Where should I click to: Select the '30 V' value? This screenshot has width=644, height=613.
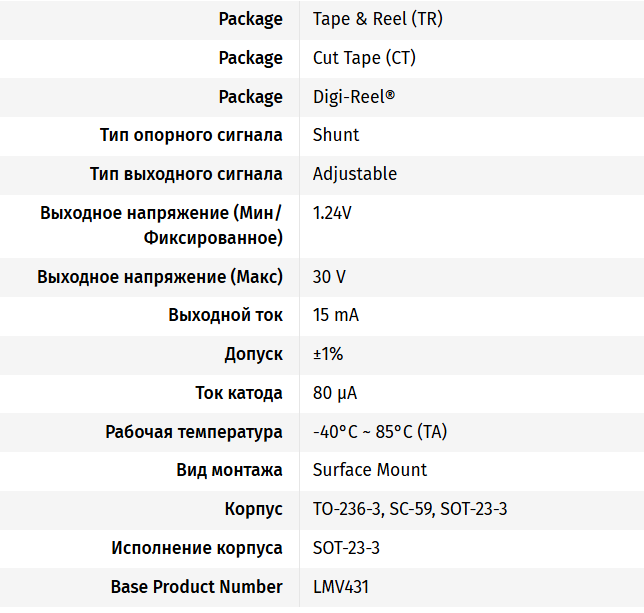330,277
